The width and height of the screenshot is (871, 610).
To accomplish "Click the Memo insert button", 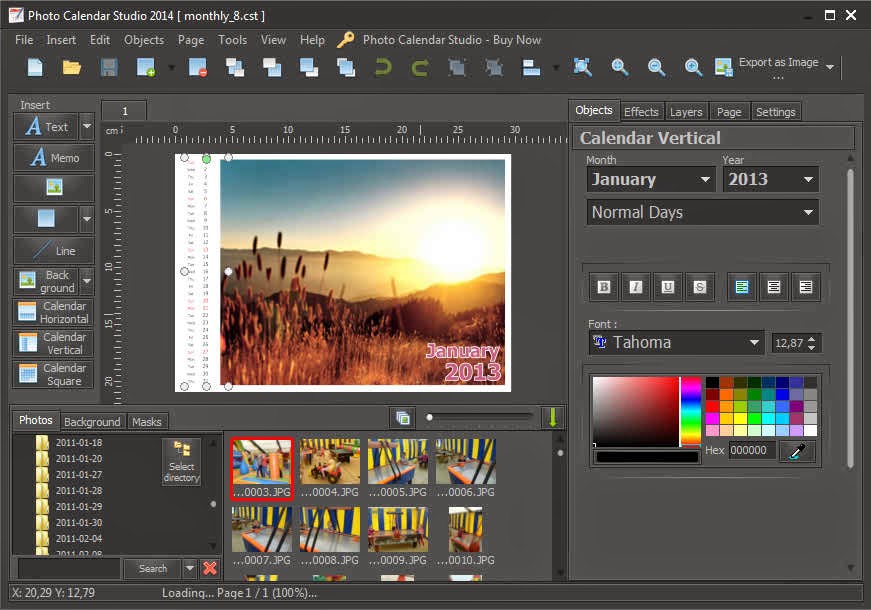I will coord(54,158).
